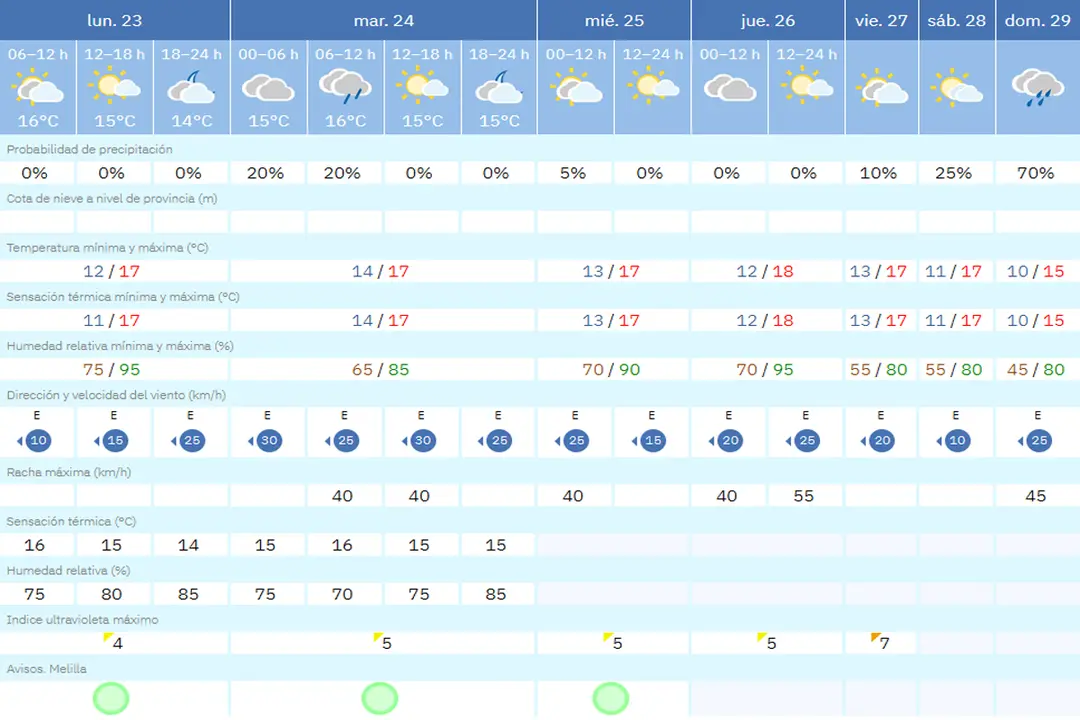Image resolution: width=1080 pixels, height=720 pixels.
Task: Click jue. 26 00–12 h wind icon showing 20
Action: [x=727, y=440]
